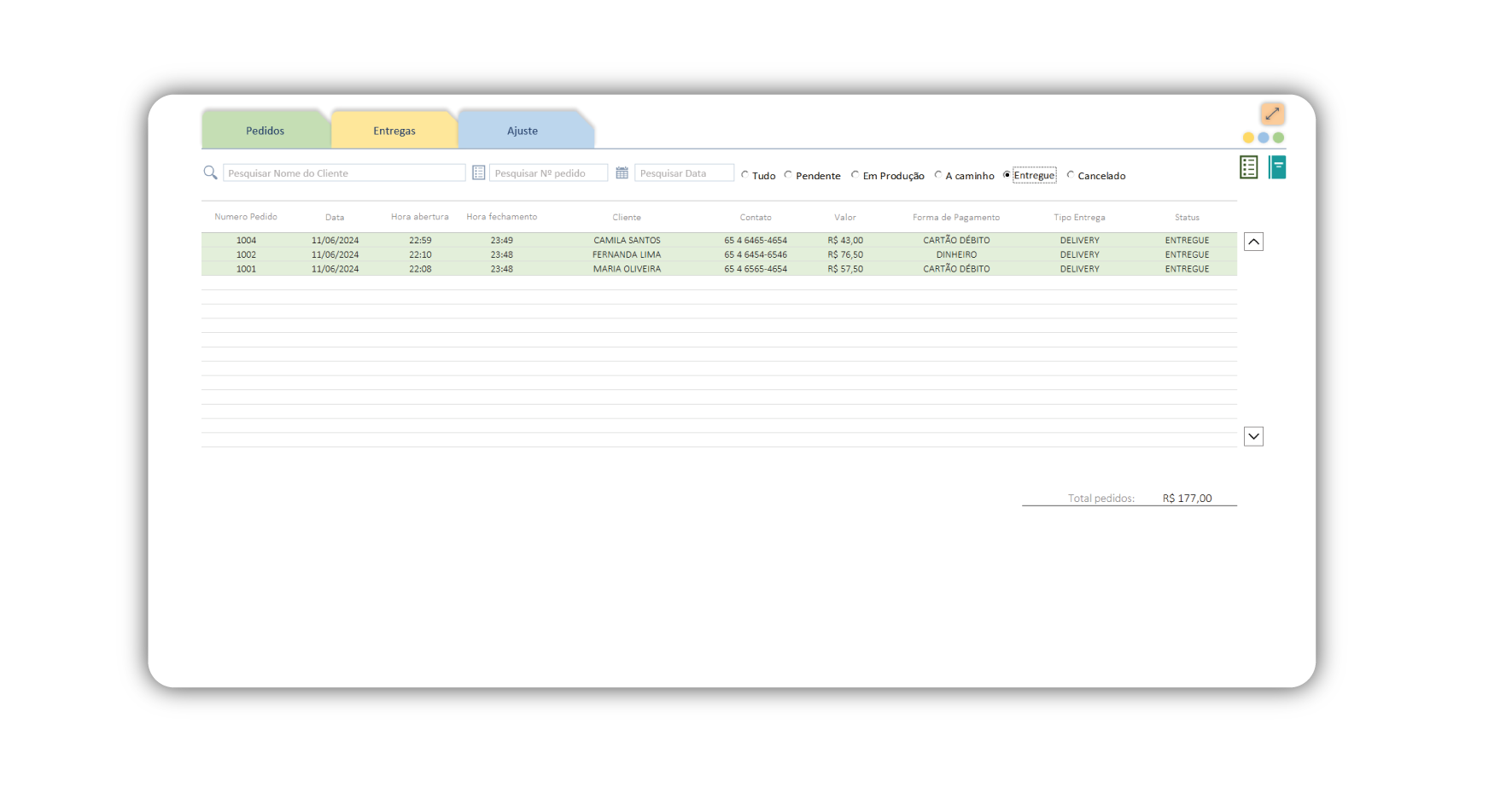Click the DINHEIRO payment cell
This screenshot has width=1512, height=788.
[956, 254]
